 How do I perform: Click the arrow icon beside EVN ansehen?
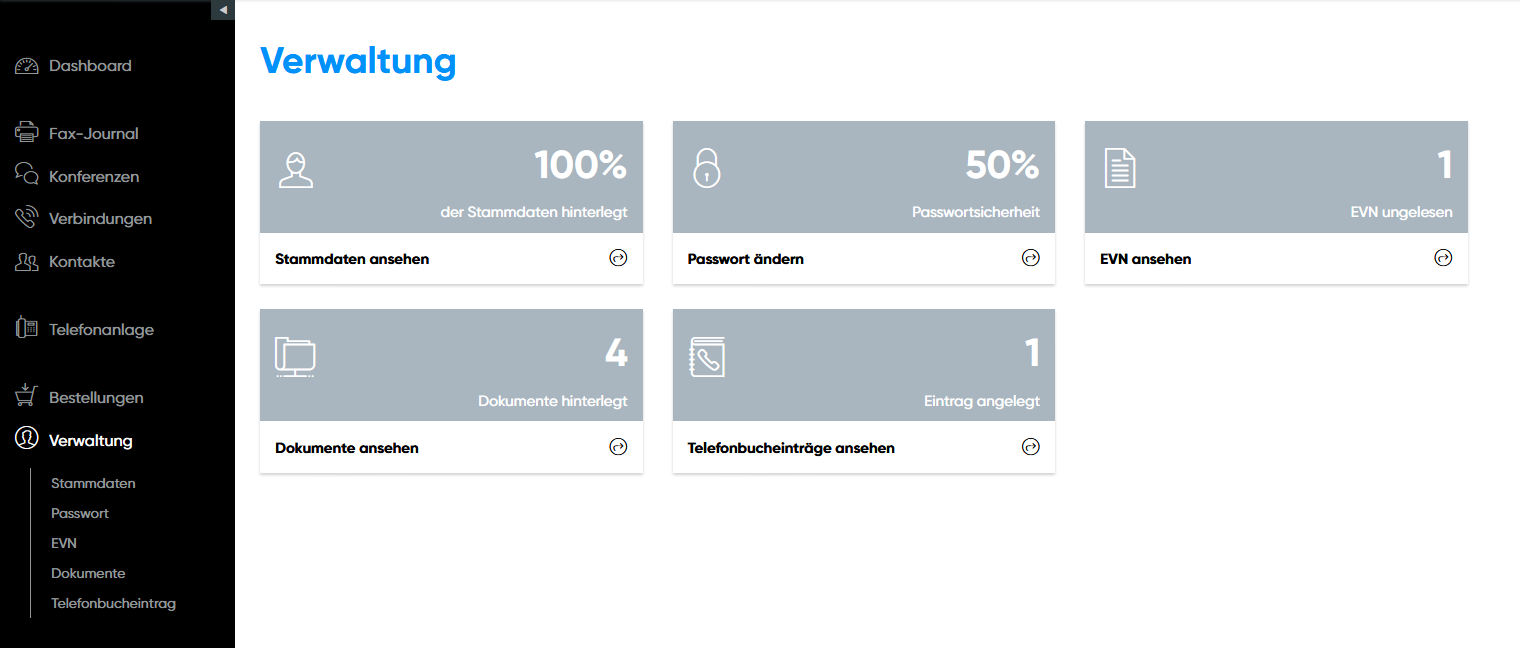[x=1443, y=258]
